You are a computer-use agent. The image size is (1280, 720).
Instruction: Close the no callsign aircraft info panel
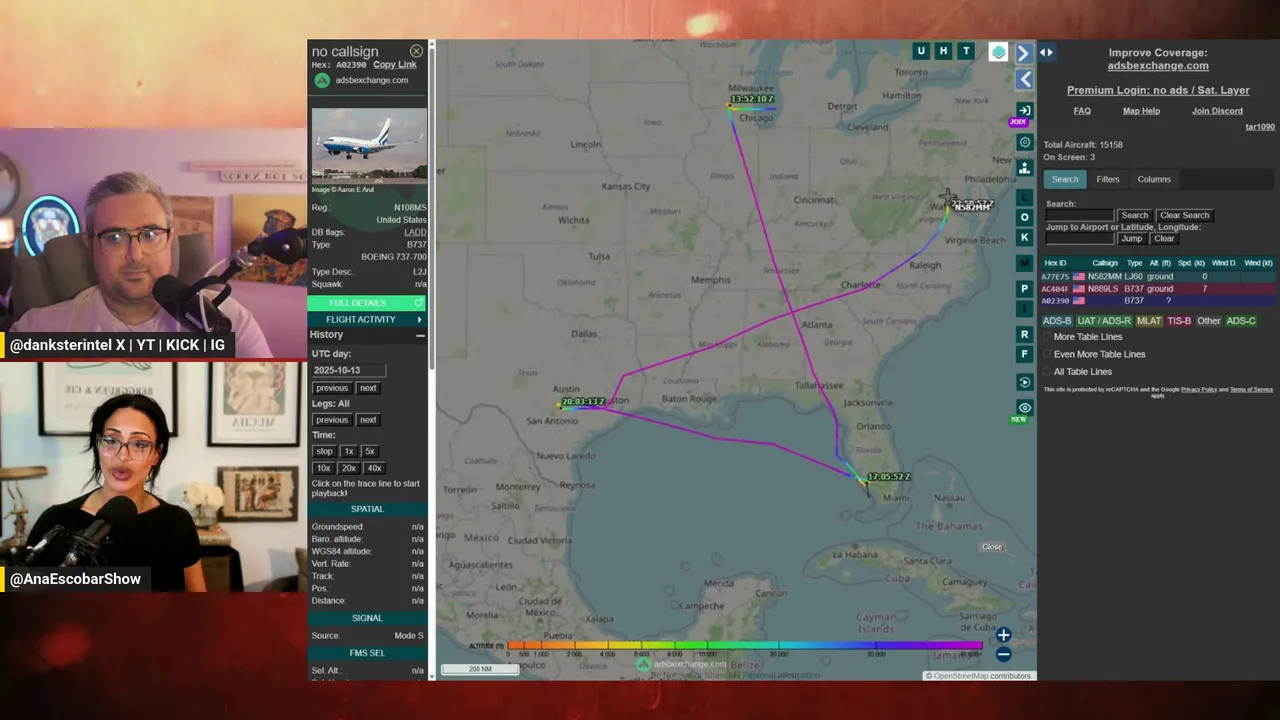point(416,51)
